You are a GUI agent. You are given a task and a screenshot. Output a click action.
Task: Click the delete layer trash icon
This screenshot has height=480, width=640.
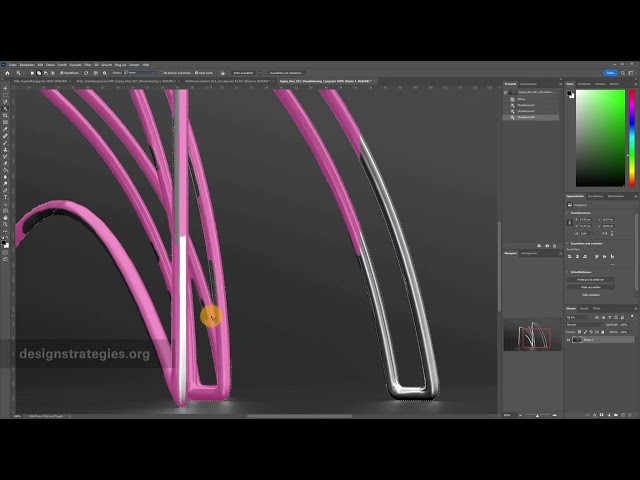[628, 414]
